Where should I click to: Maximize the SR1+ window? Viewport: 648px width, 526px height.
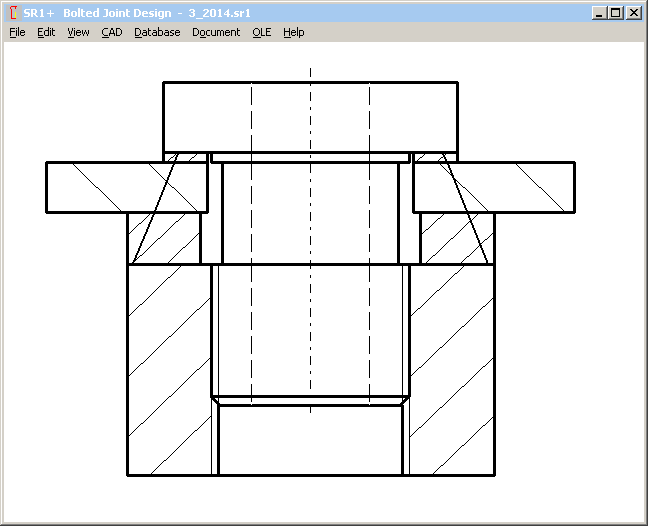pyautogui.click(x=615, y=13)
